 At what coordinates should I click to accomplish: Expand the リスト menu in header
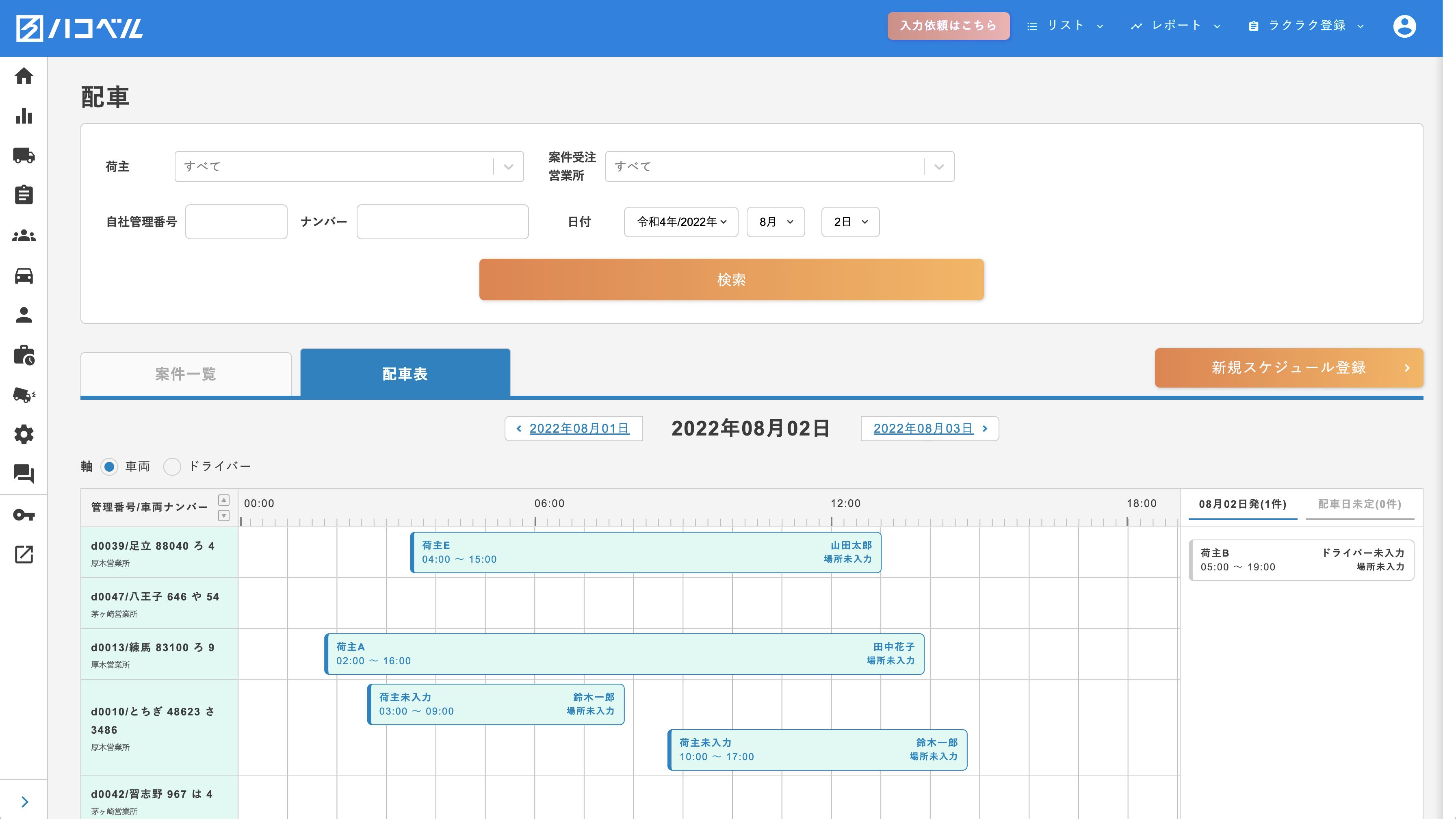(x=1065, y=26)
